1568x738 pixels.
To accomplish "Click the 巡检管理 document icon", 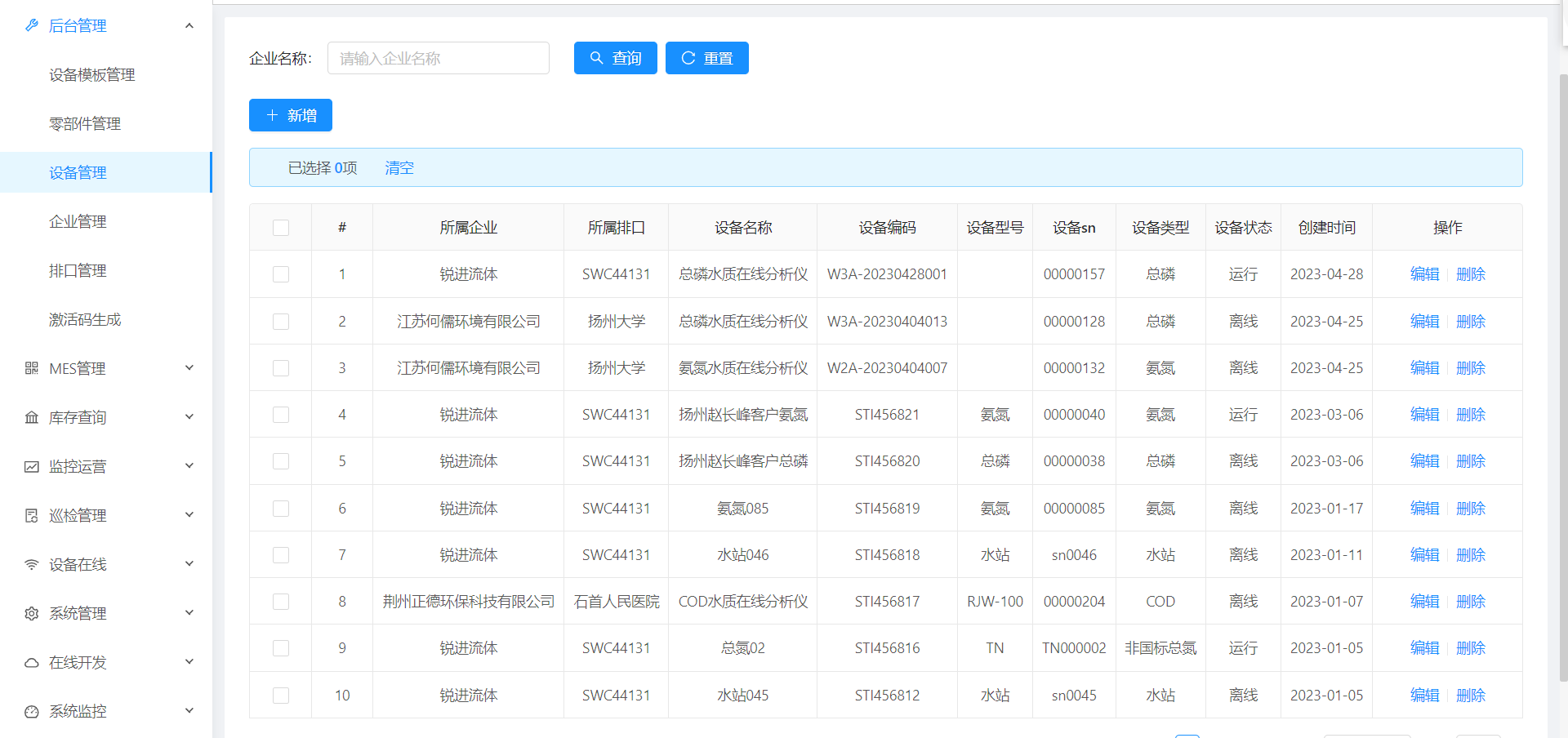I will tap(32, 515).
